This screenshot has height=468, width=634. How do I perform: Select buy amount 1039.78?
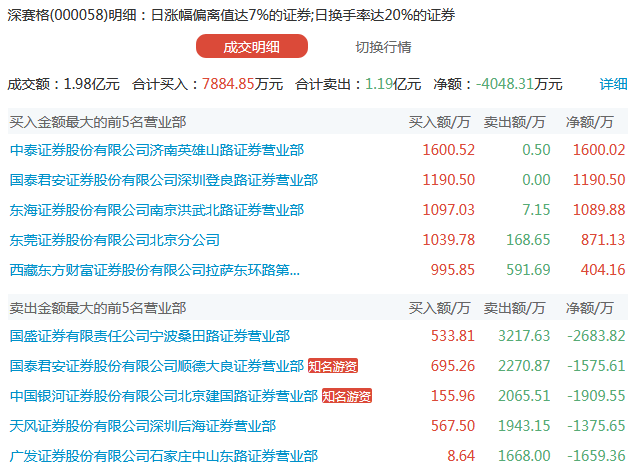click(x=448, y=240)
